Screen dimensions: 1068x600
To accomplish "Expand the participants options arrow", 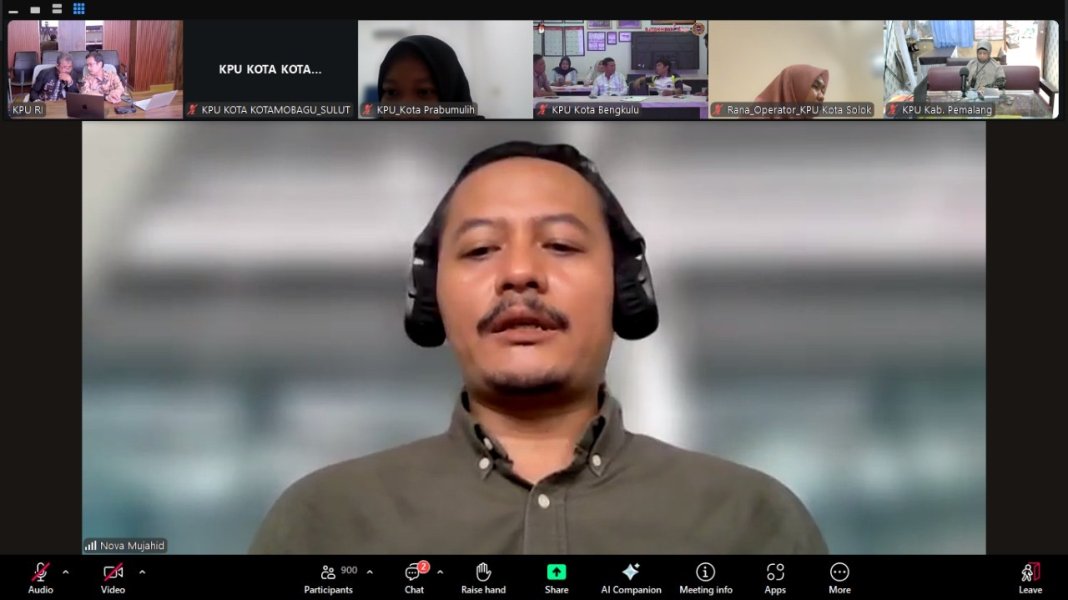I will click(370, 572).
